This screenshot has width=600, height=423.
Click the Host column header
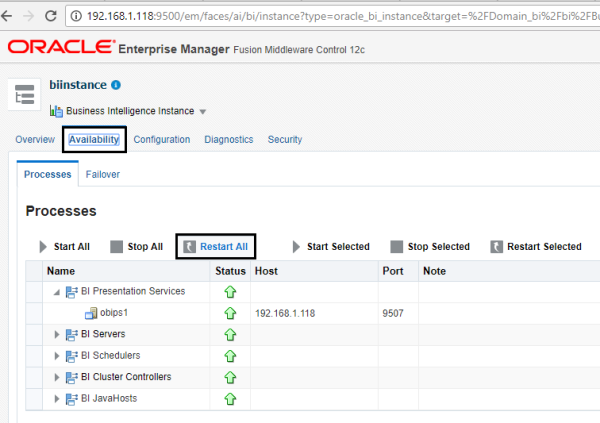pos(314,271)
